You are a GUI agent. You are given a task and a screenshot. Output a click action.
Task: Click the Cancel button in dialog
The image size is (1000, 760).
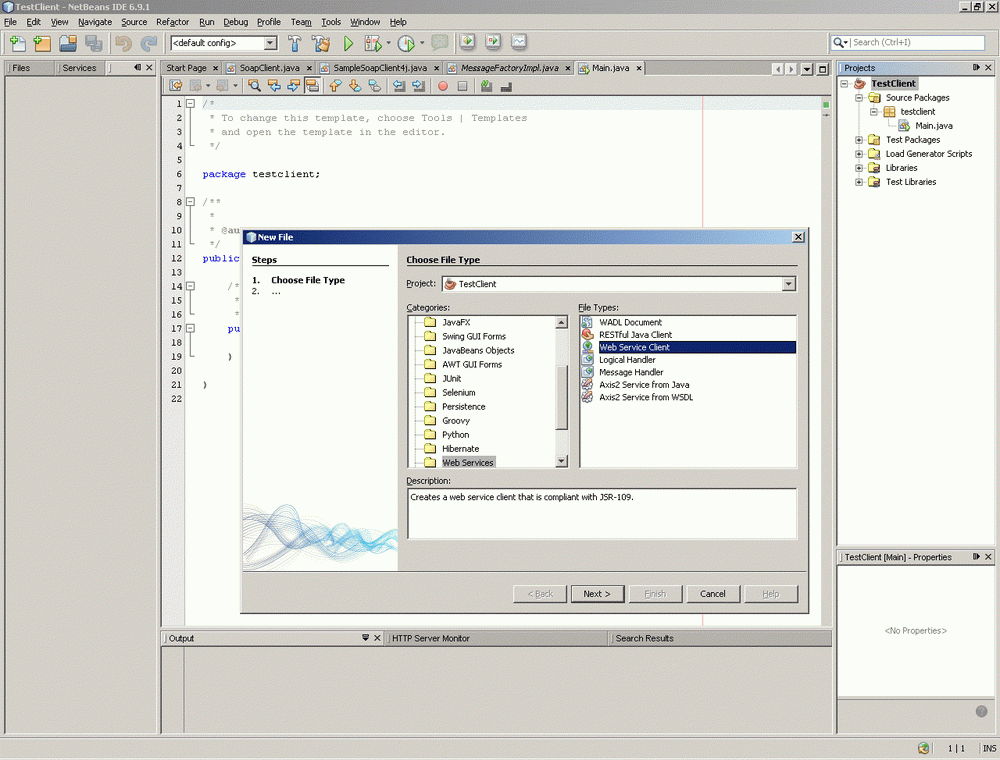coord(712,594)
